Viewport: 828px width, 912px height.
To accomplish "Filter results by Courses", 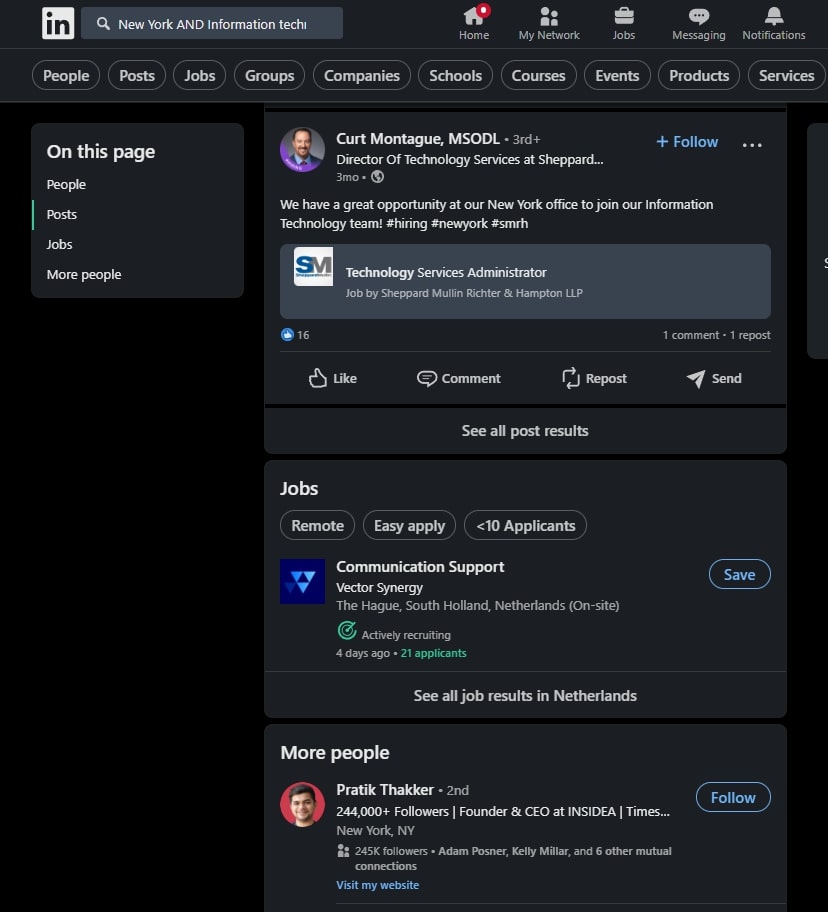I will click(538, 76).
